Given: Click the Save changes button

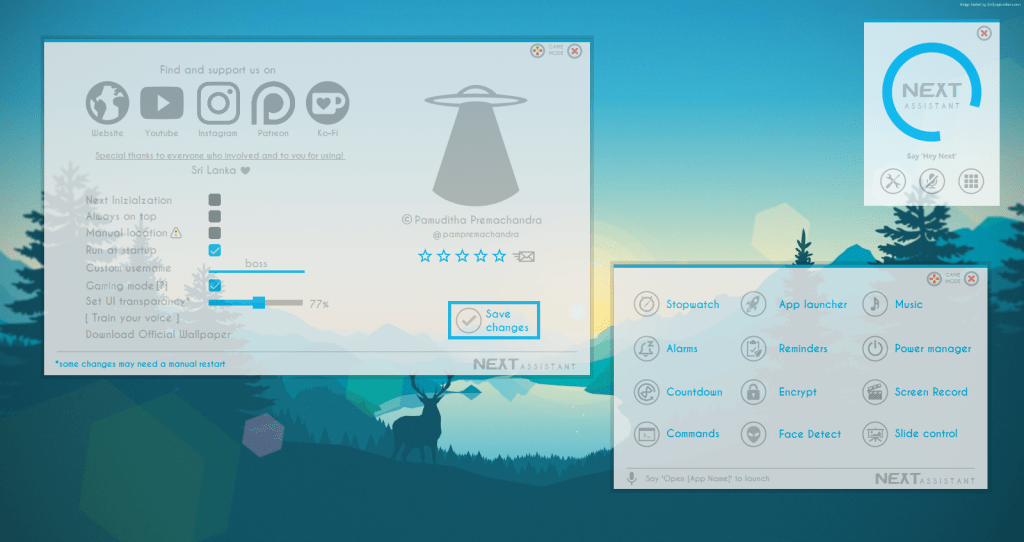Looking at the screenshot, I should pyautogui.click(x=494, y=320).
